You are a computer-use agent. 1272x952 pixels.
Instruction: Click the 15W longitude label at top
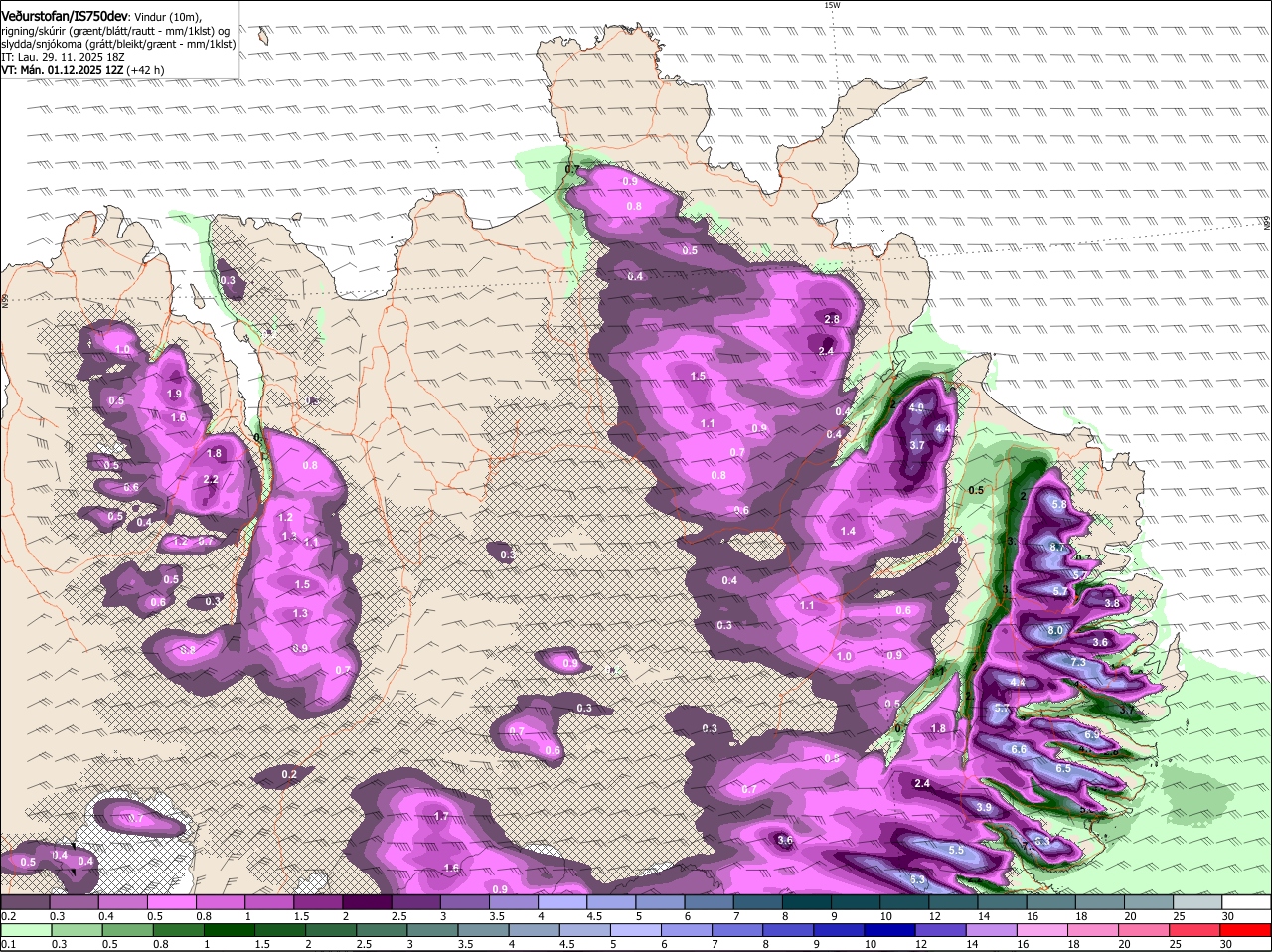[x=832, y=5]
